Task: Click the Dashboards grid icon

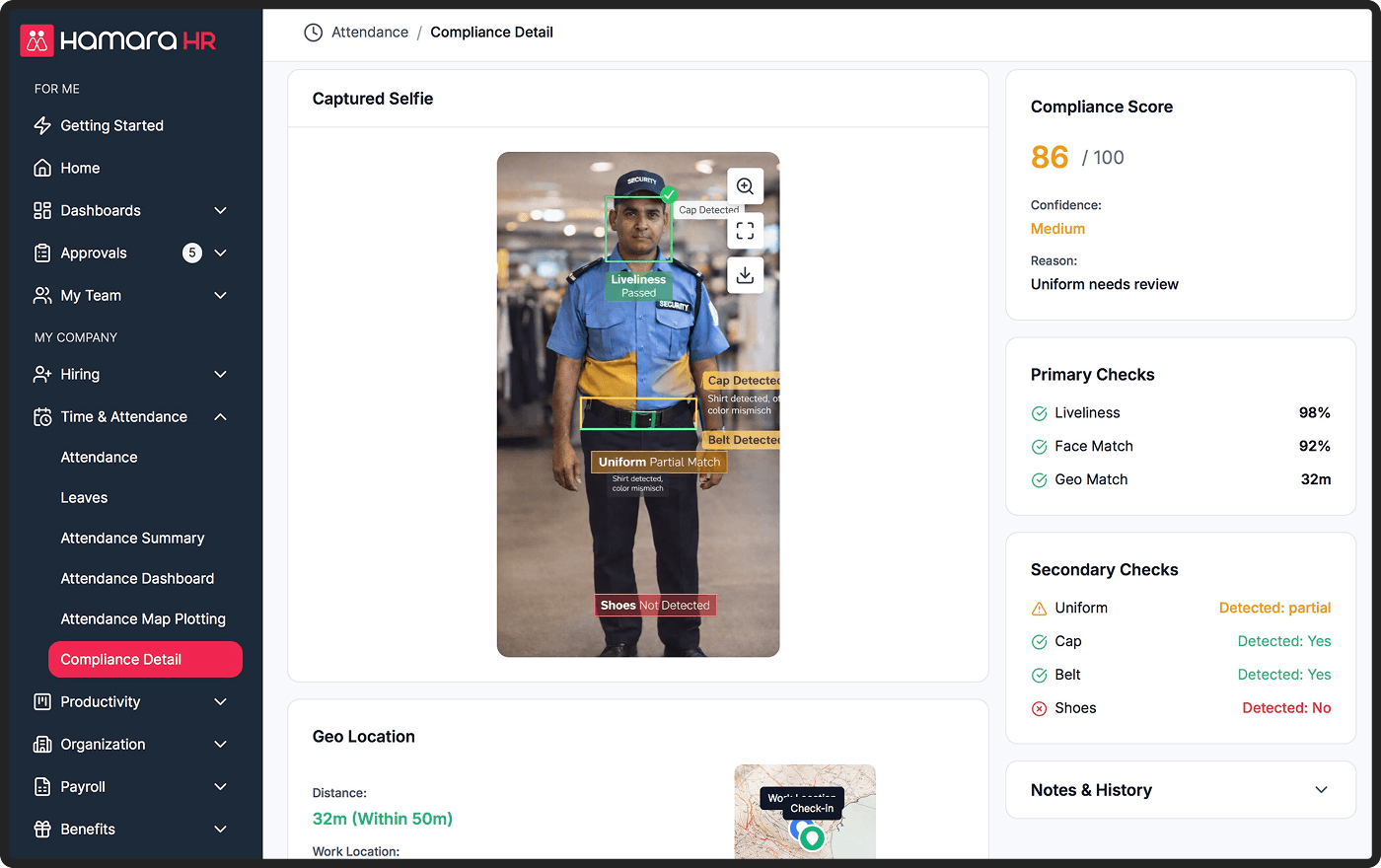Action: point(42,210)
